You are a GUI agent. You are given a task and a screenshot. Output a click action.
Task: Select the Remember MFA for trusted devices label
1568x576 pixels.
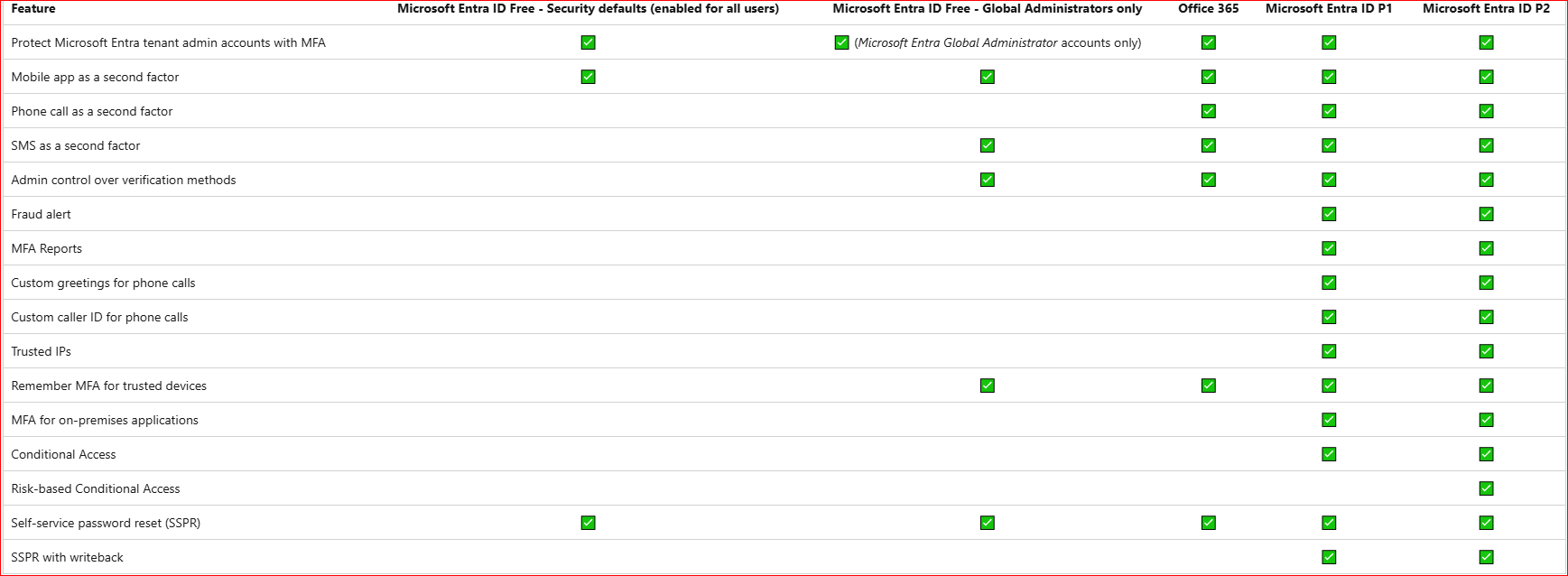[109, 386]
